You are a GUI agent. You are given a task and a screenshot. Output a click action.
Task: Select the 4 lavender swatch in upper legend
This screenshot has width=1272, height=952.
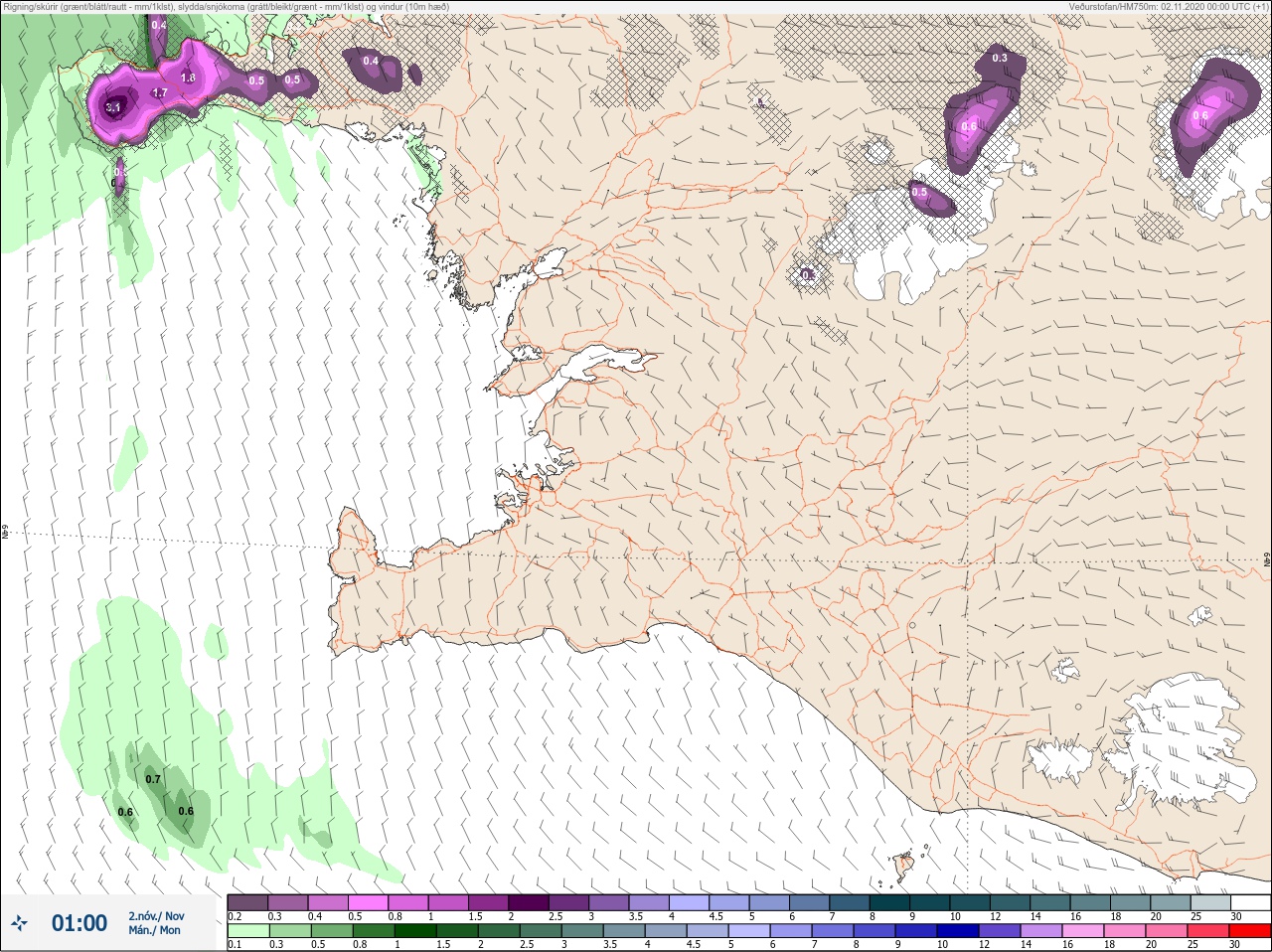click(x=690, y=902)
